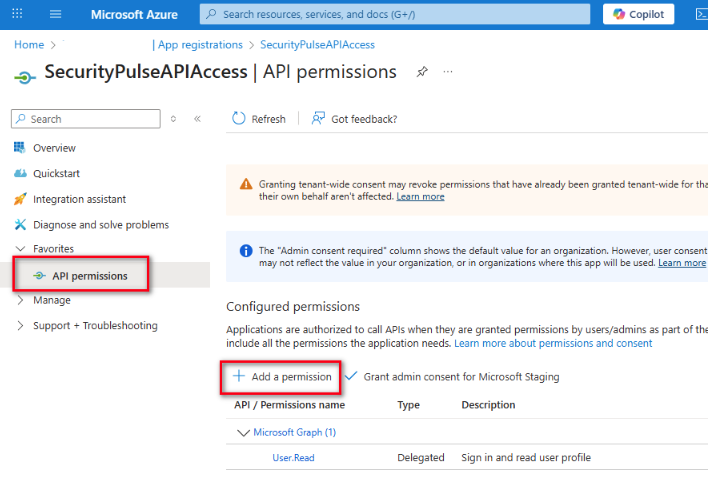
Task: Open the User.Read permission link
Action: pyautogui.click(x=293, y=458)
